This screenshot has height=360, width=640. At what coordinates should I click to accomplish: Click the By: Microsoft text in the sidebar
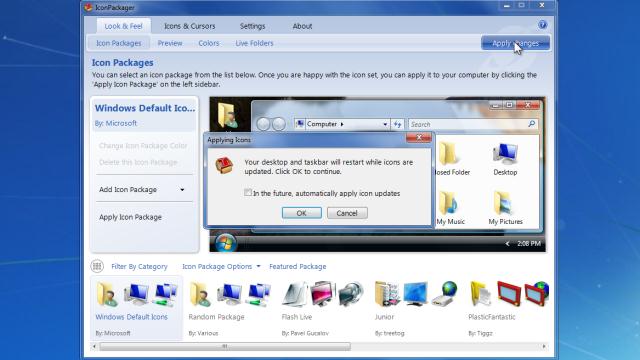click(x=116, y=123)
